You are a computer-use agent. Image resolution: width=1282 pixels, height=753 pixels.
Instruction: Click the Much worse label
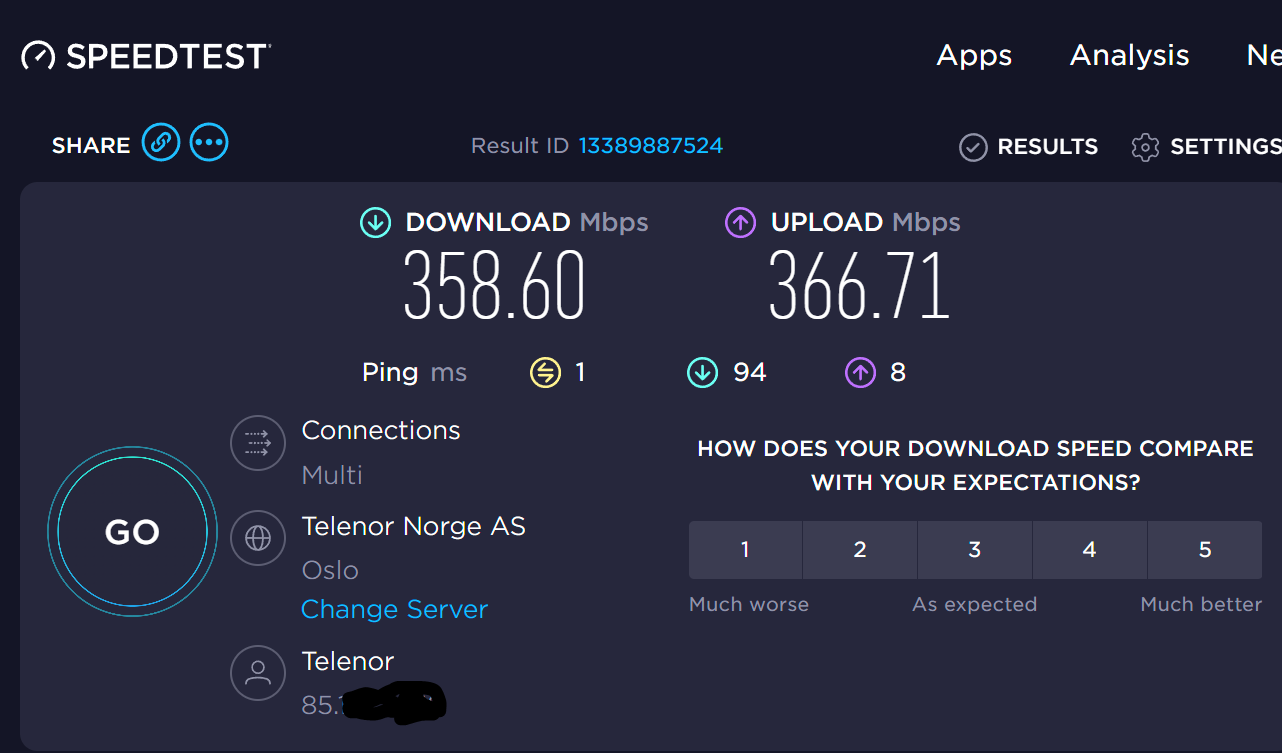(x=749, y=604)
